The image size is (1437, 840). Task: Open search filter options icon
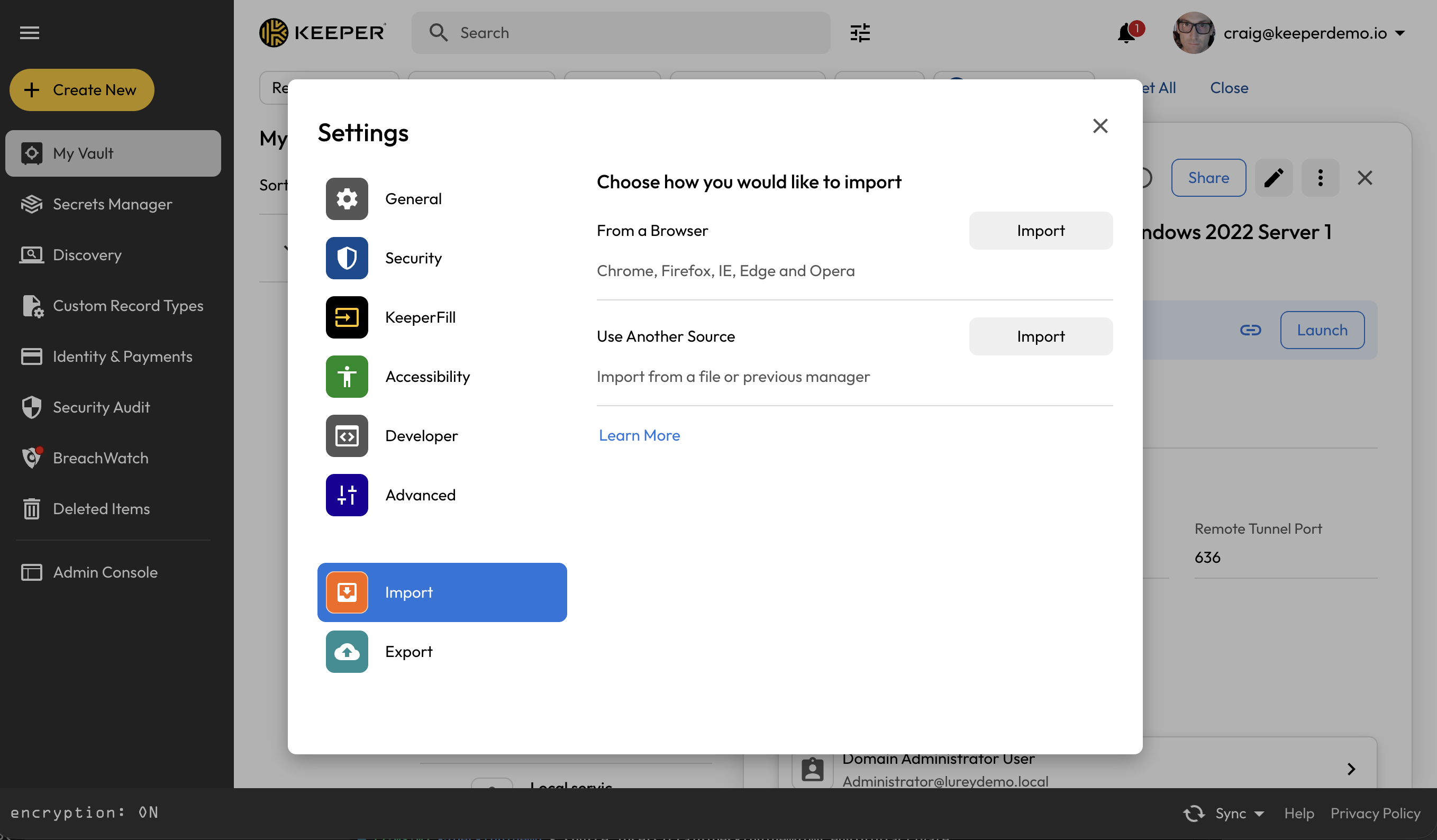point(860,32)
